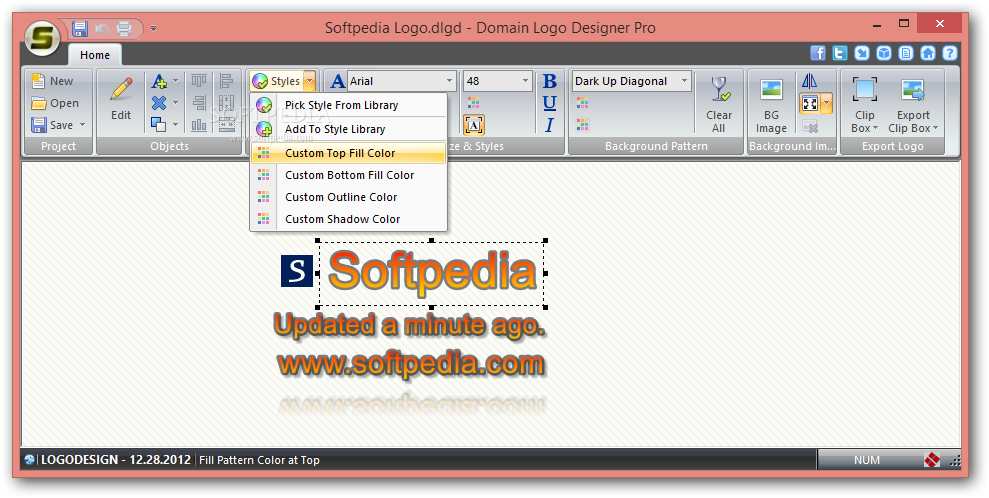Click the Edit pencil button

coord(121,101)
